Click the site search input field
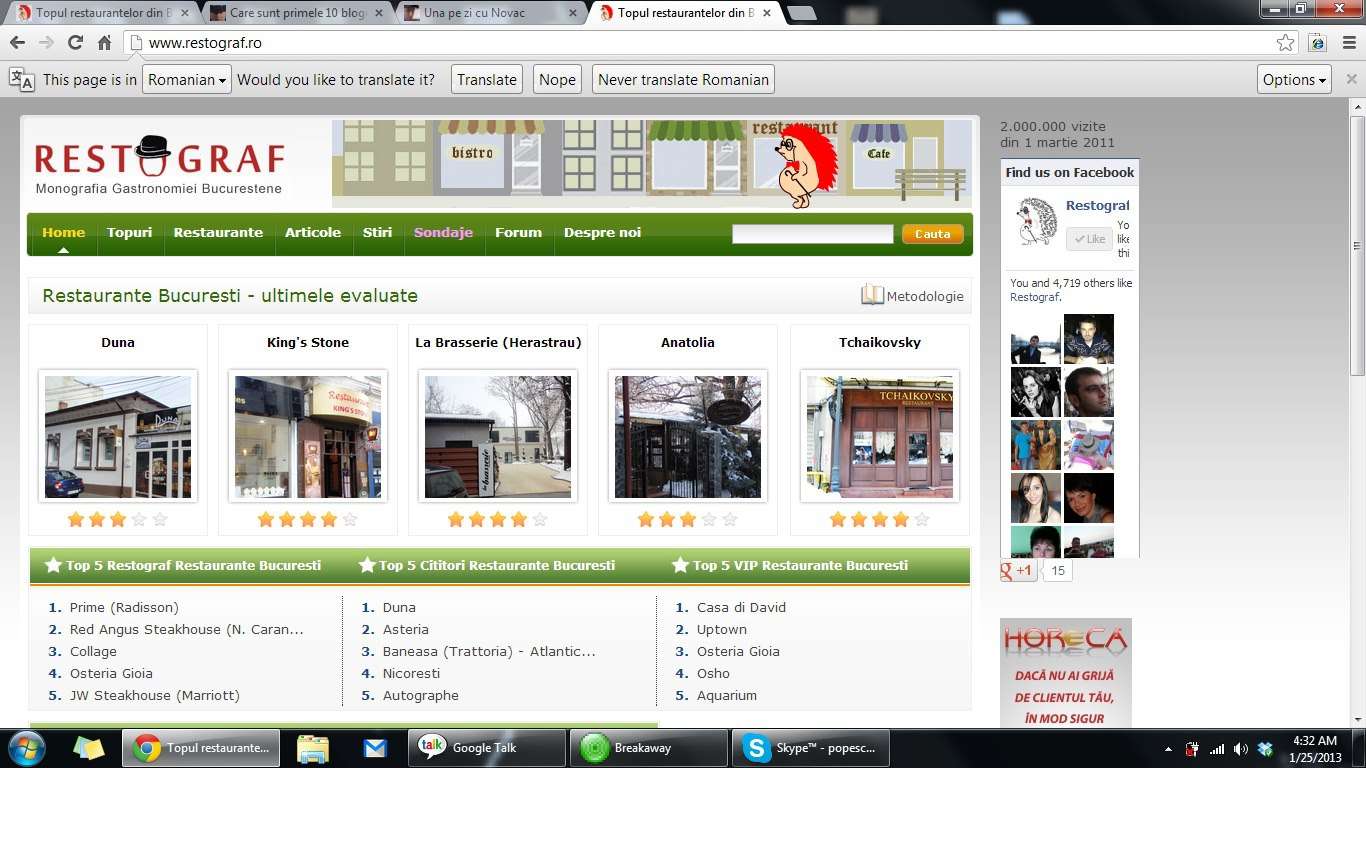Viewport: 1366px width, 861px height. coord(812,234)
